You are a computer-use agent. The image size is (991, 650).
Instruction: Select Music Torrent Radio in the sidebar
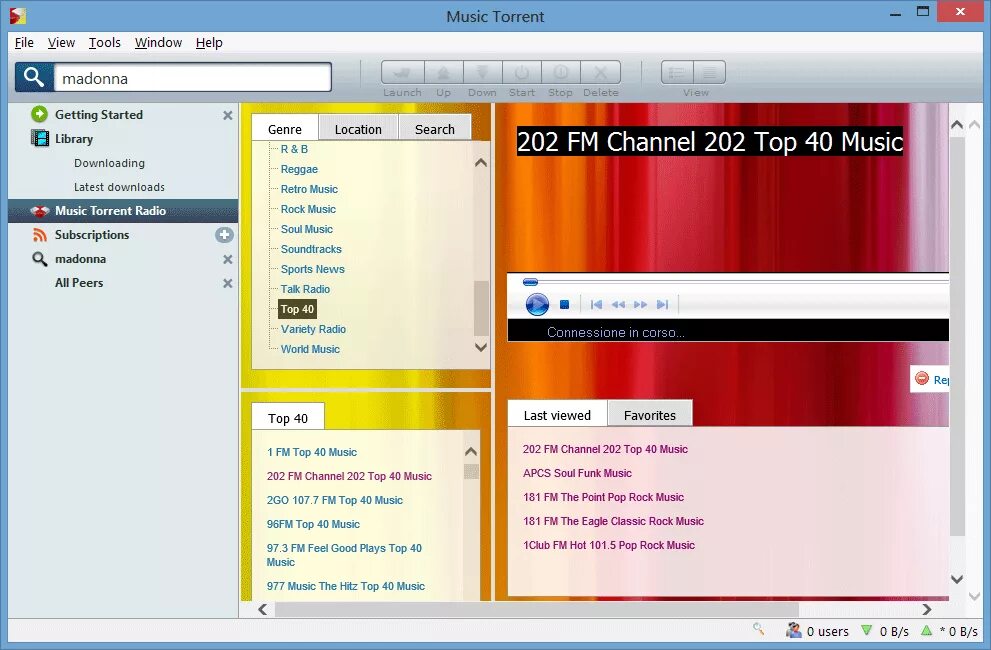pos(123,211)
